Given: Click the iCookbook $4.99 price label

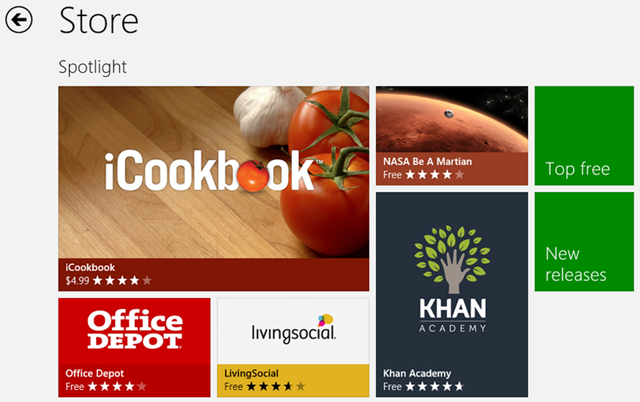Looking at the screenshot, I should [x=77, y=281].
